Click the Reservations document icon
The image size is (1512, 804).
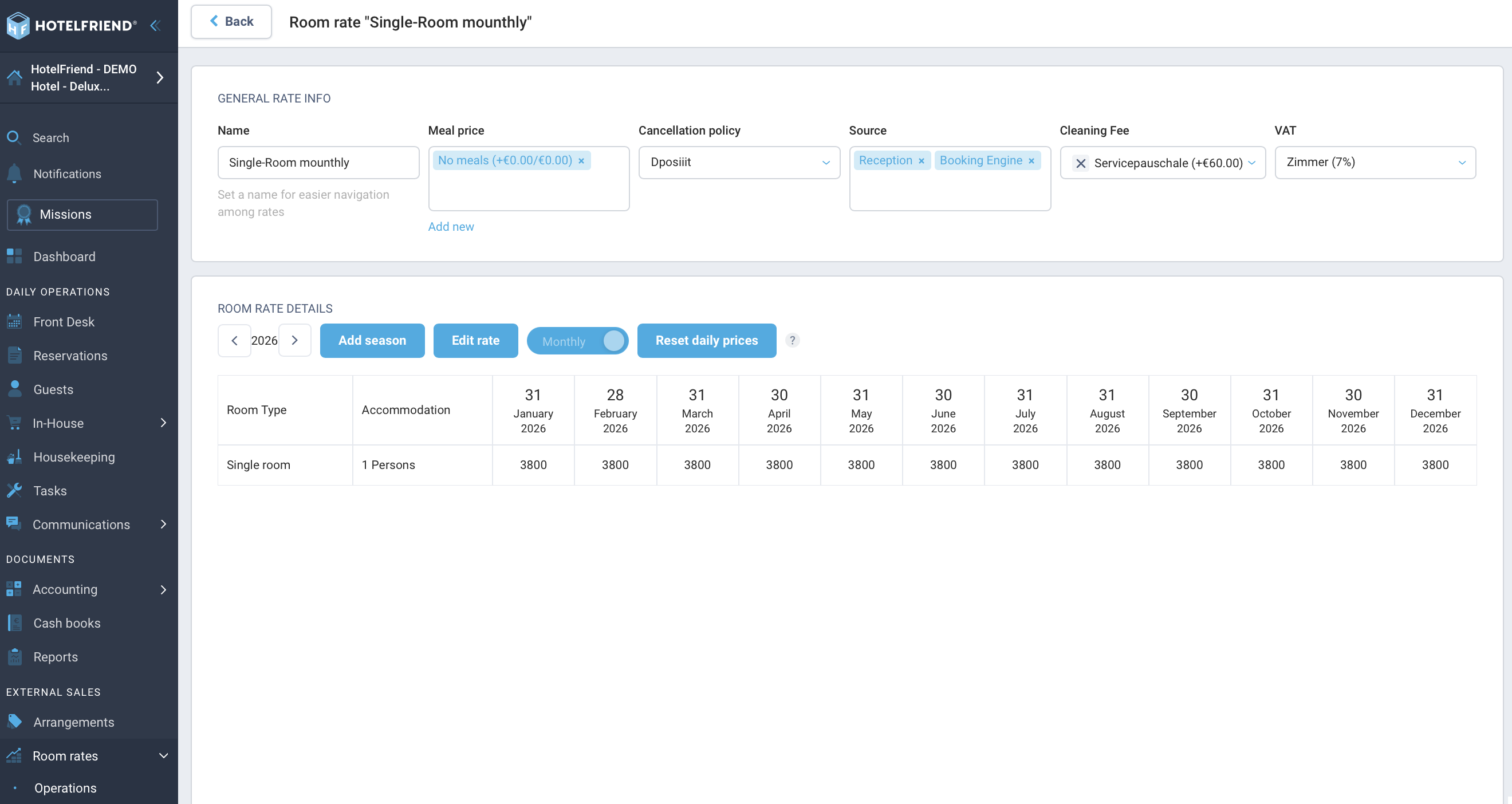click(14, 356)
